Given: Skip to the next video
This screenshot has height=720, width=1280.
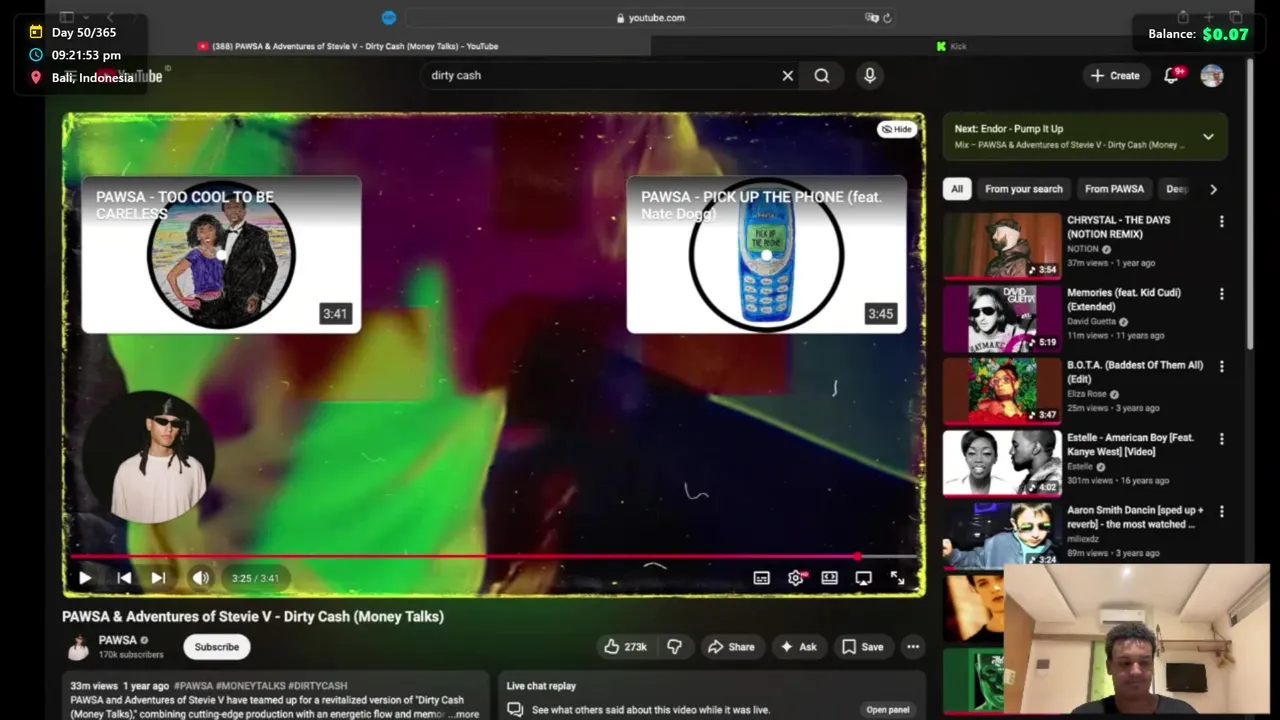Looking at the screenshot, I should pyautogui.click(x=158, y=578).
